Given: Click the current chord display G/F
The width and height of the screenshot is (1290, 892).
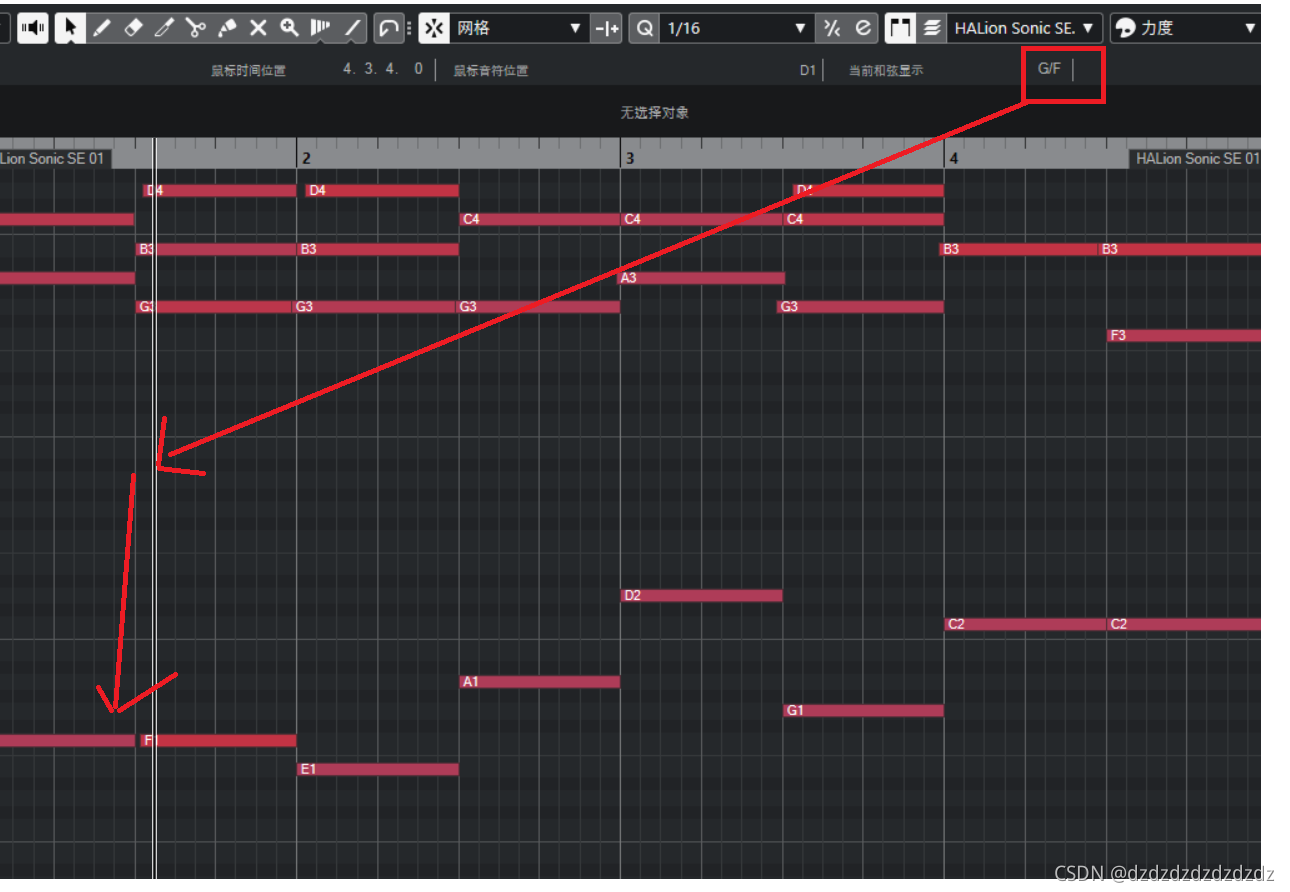Looking at the screenshot, I should (1049, 69).
